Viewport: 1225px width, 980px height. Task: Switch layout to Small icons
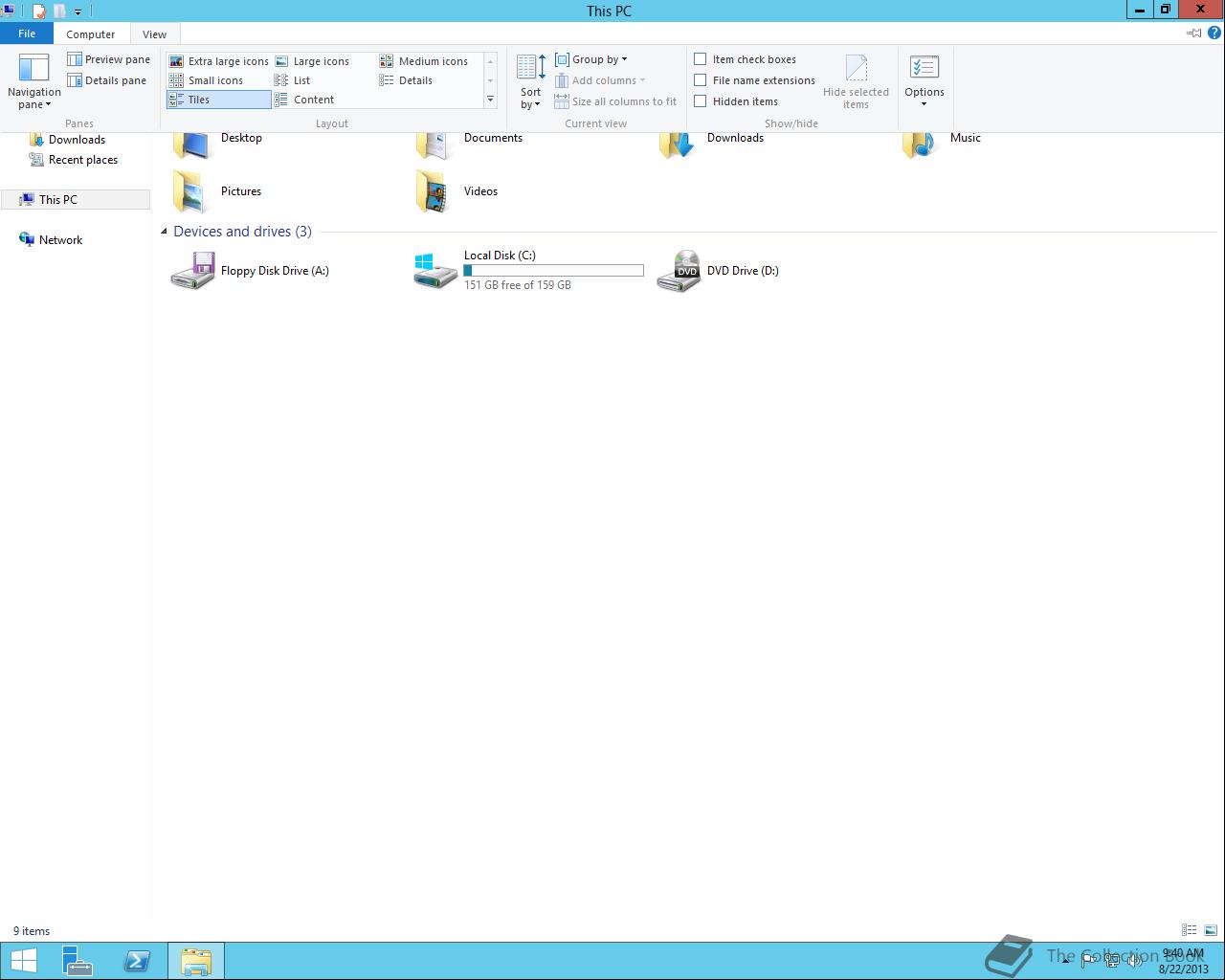[x=207, y=80]
